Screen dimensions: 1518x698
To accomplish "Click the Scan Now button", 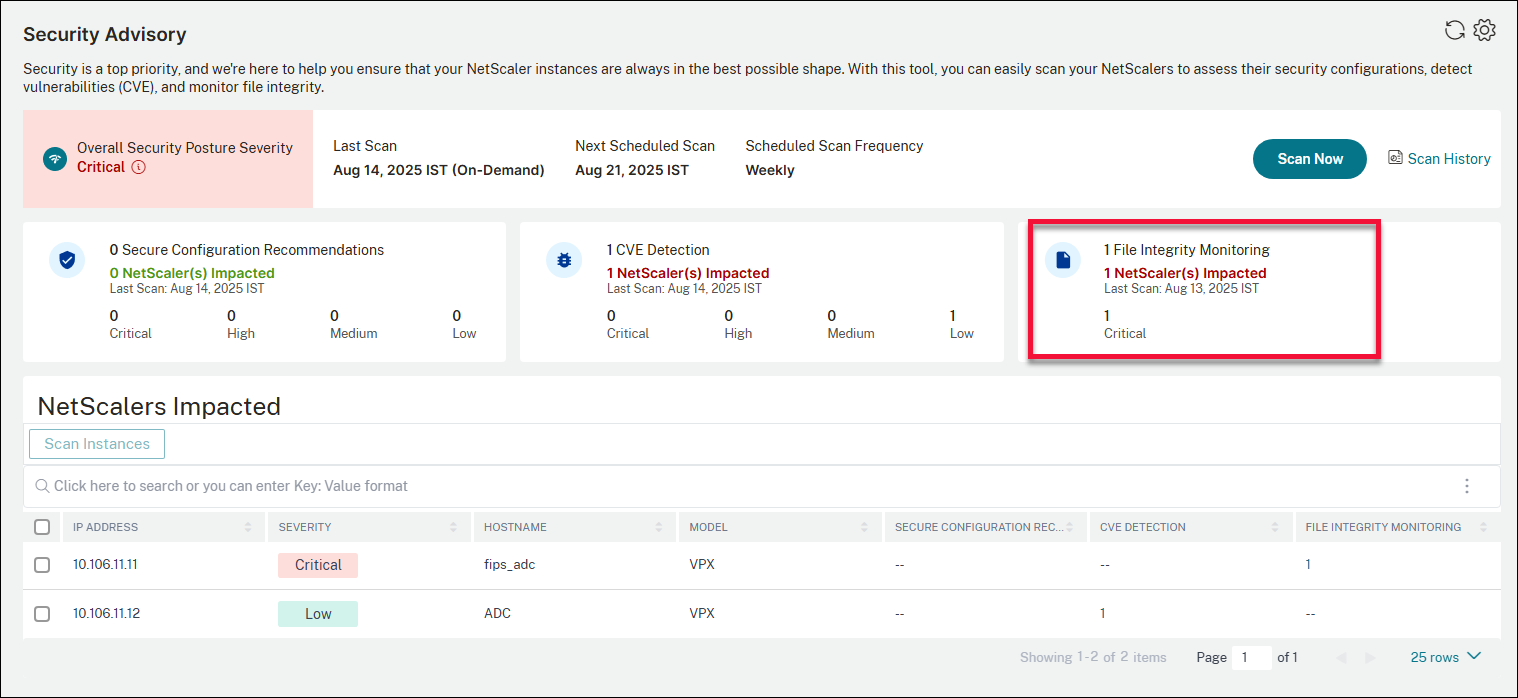I will tap(1310, 159).
